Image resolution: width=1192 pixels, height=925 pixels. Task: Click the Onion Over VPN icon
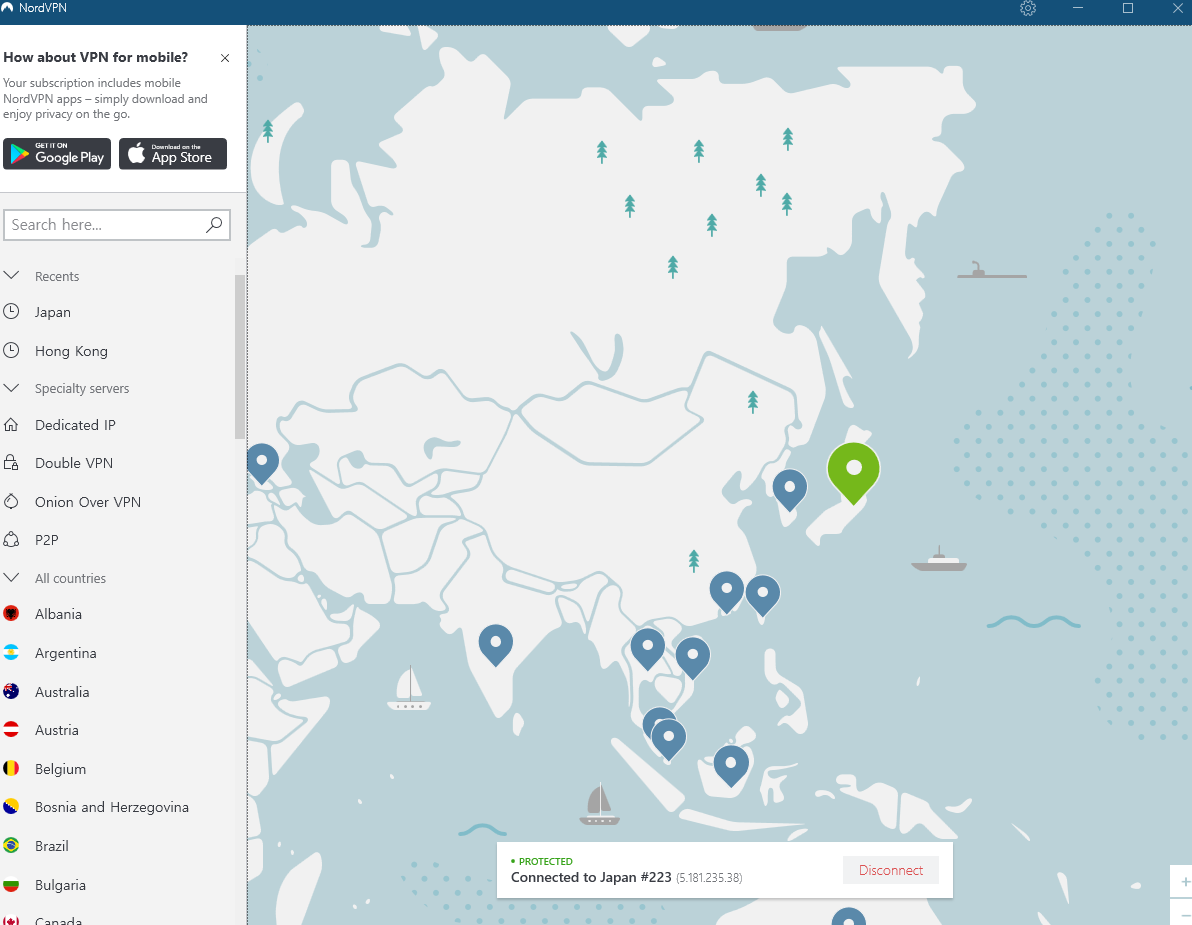coord(11,501)
